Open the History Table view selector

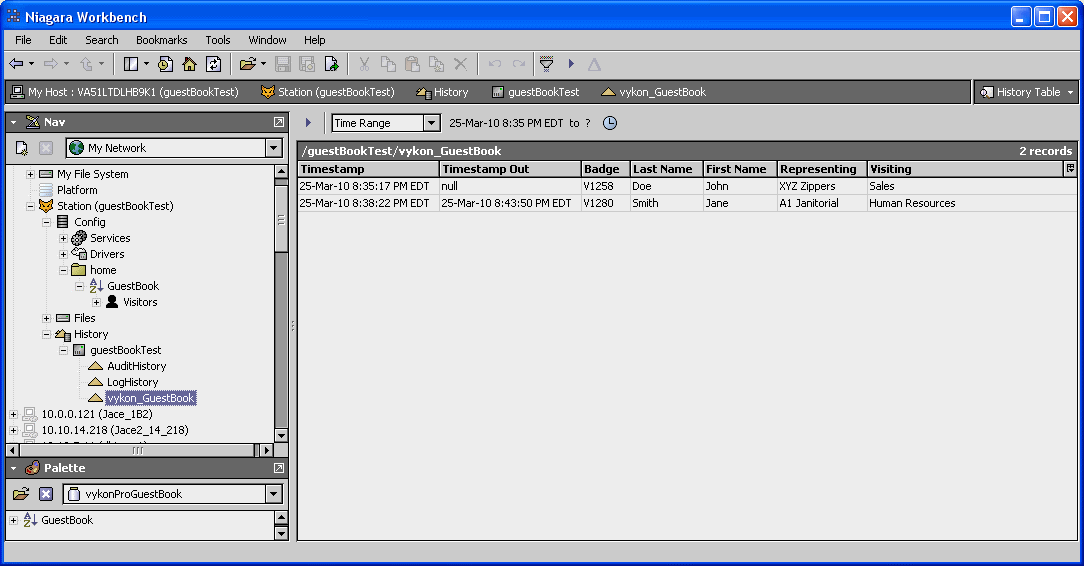(1027, 92)
